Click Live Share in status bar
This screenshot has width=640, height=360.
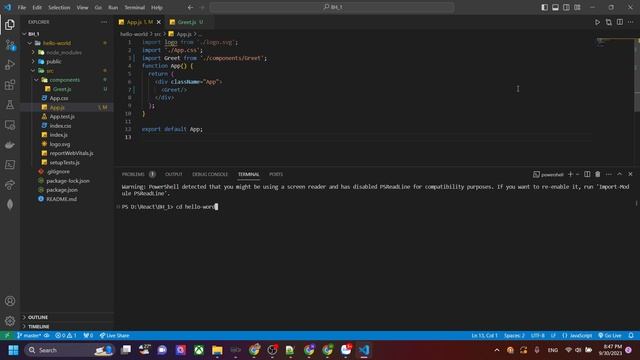coord(115,336)
